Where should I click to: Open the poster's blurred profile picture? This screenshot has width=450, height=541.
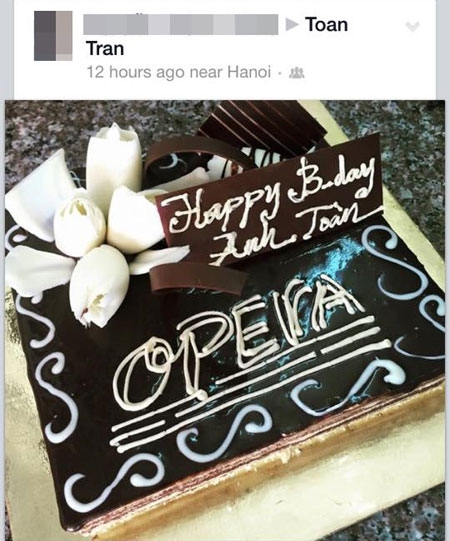[53, 36]
